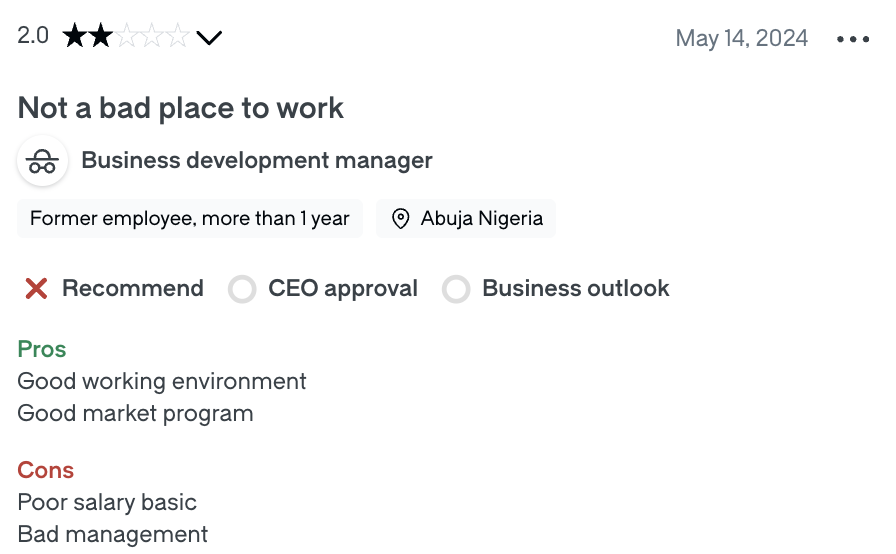896x554 pixels.
Task: Open the review title Not a bad place to work
Action: [181, 108]
